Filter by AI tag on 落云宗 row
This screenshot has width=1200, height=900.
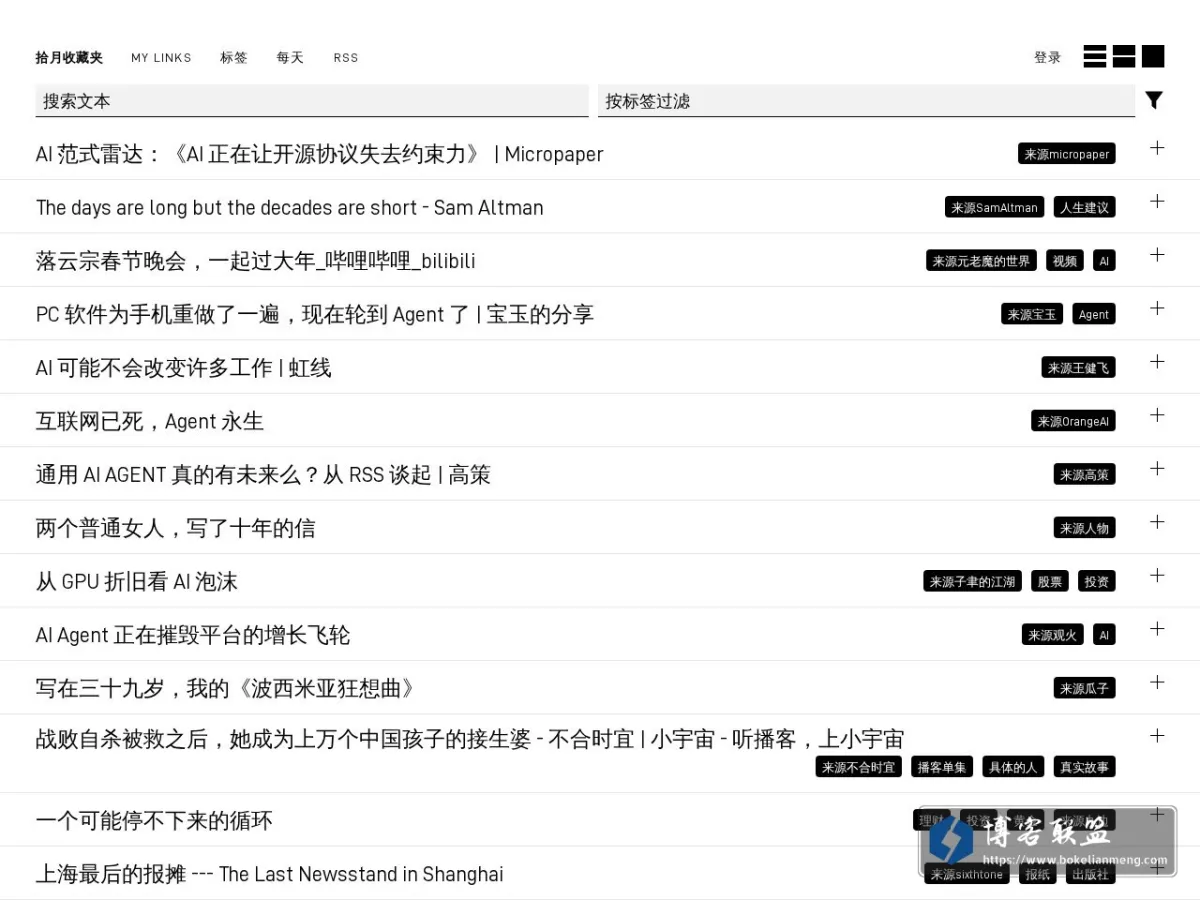coord(1104,261)
